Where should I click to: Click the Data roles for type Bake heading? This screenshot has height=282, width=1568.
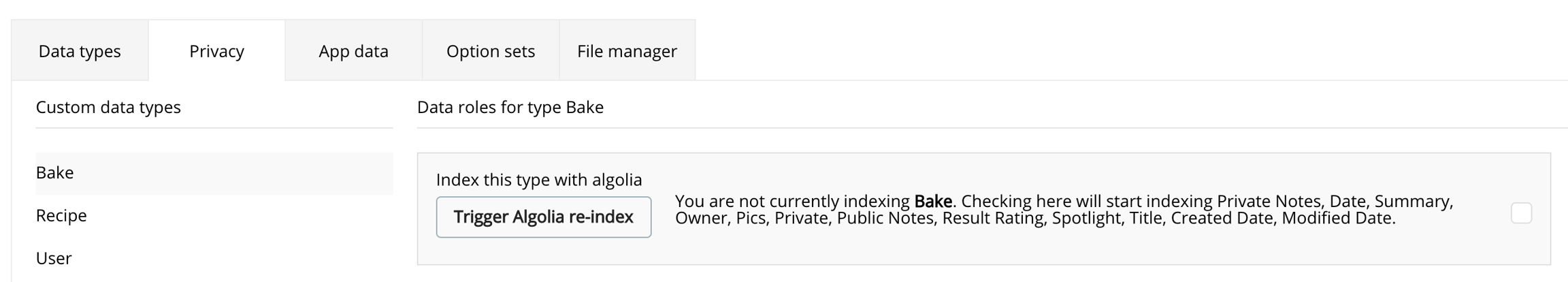tap(510, 108)
